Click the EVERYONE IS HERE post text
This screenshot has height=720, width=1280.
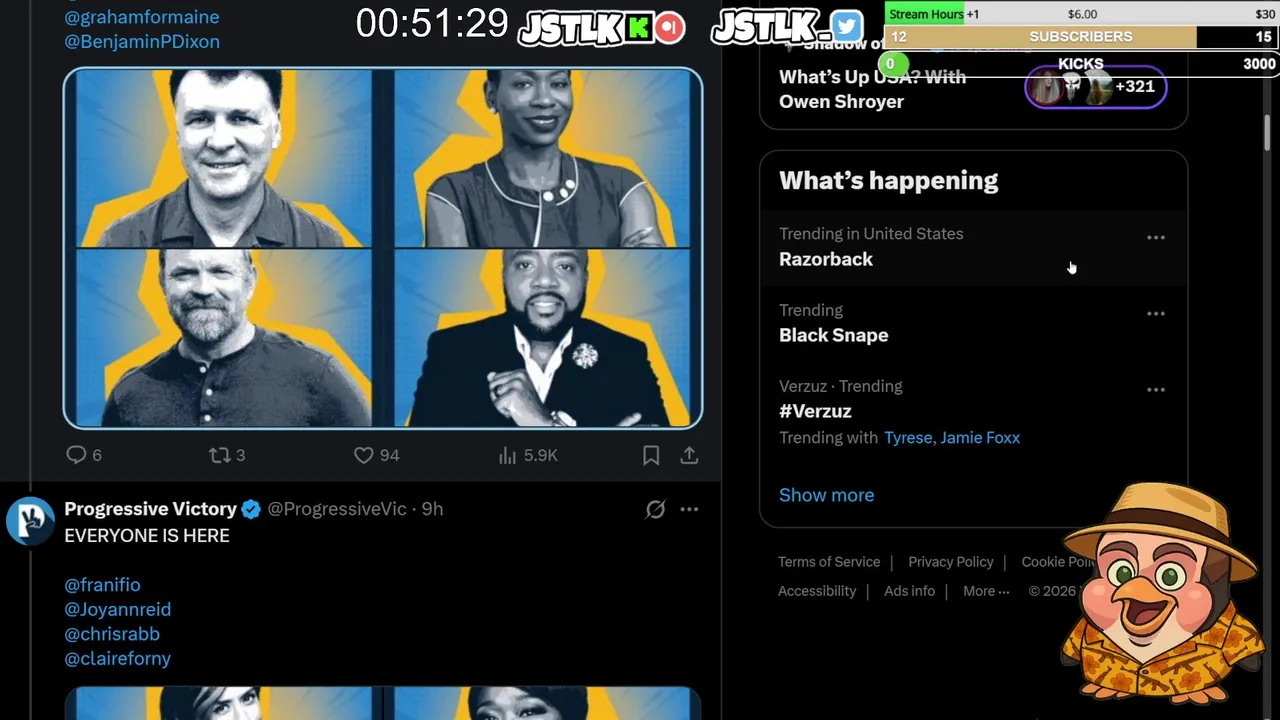(x=147, y=536)
